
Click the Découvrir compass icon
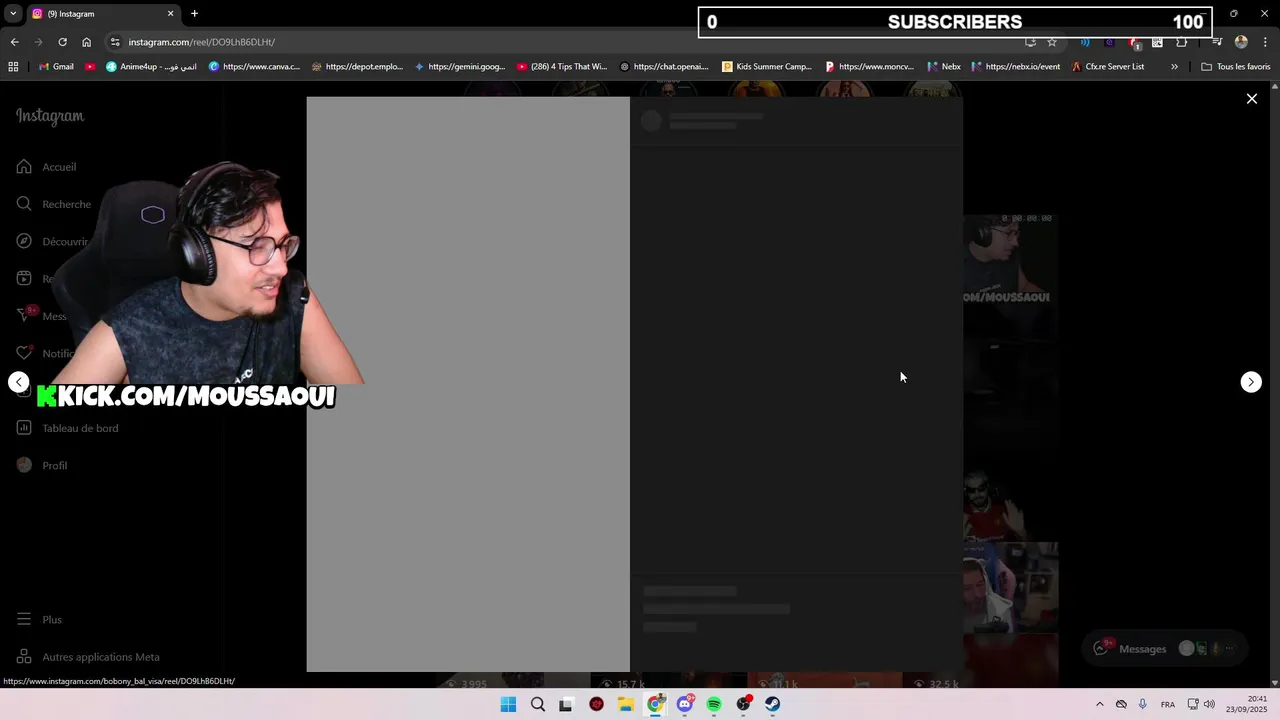point(24,241)
